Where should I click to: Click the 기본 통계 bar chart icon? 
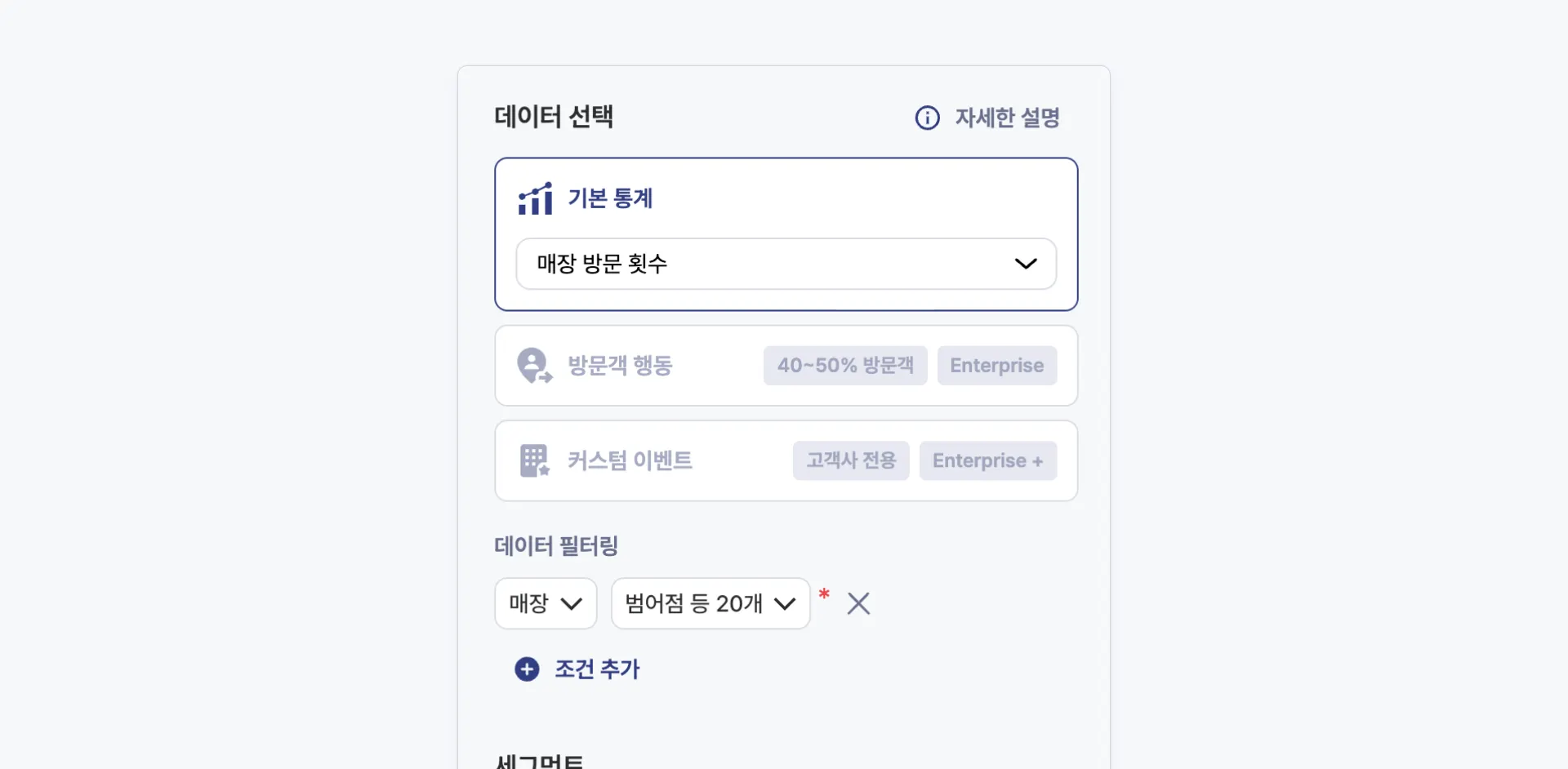pos(535,198)
